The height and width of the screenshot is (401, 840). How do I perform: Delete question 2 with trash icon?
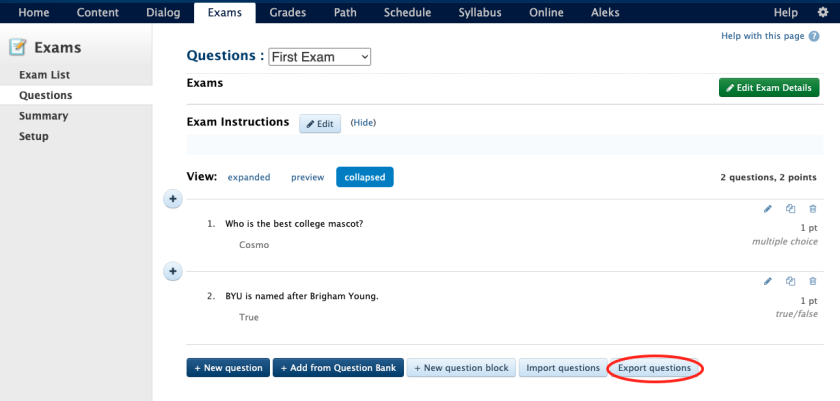(813, 281)
